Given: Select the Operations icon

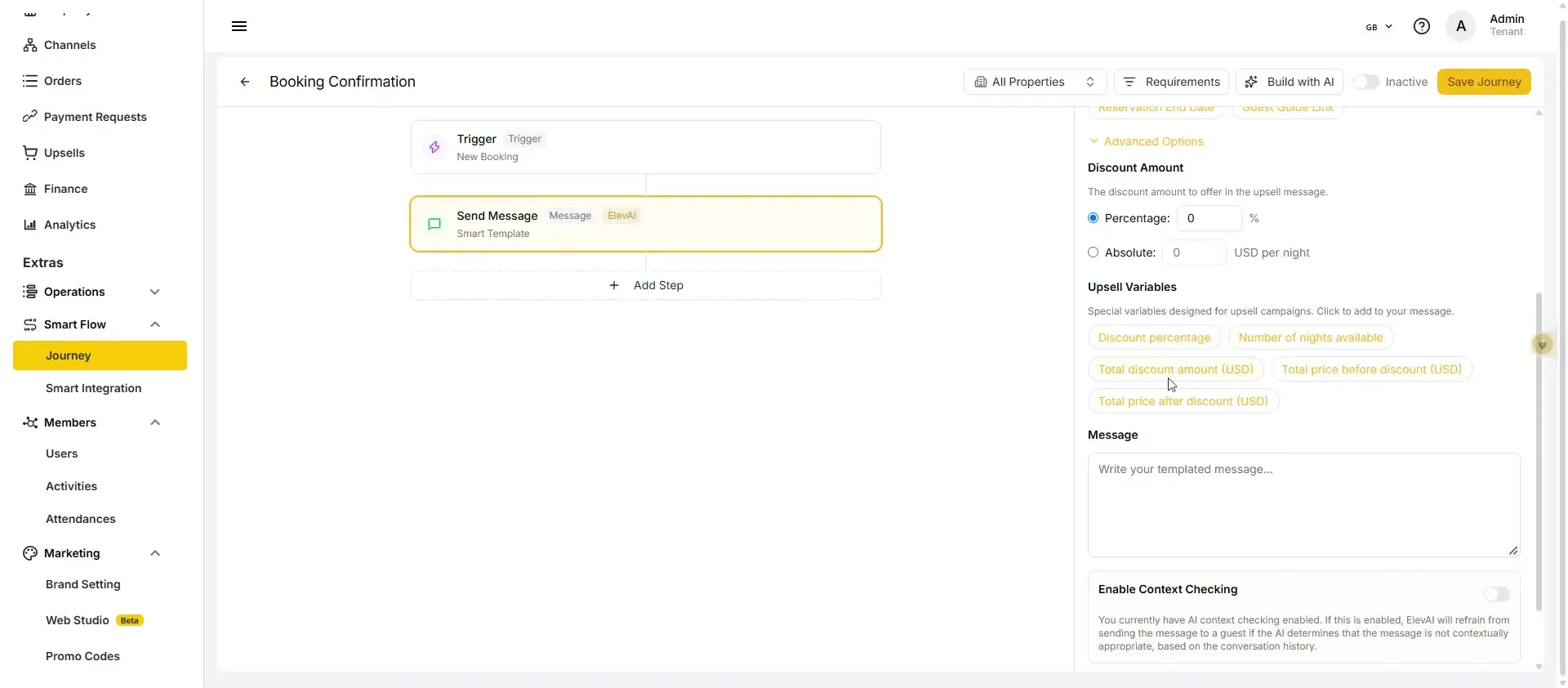Looking at the screenshot, I should 30,292.
